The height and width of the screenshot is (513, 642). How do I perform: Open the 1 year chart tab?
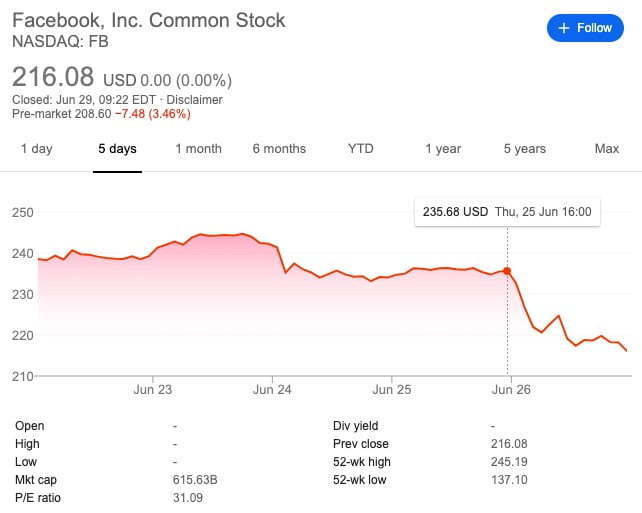coord(442,149)
